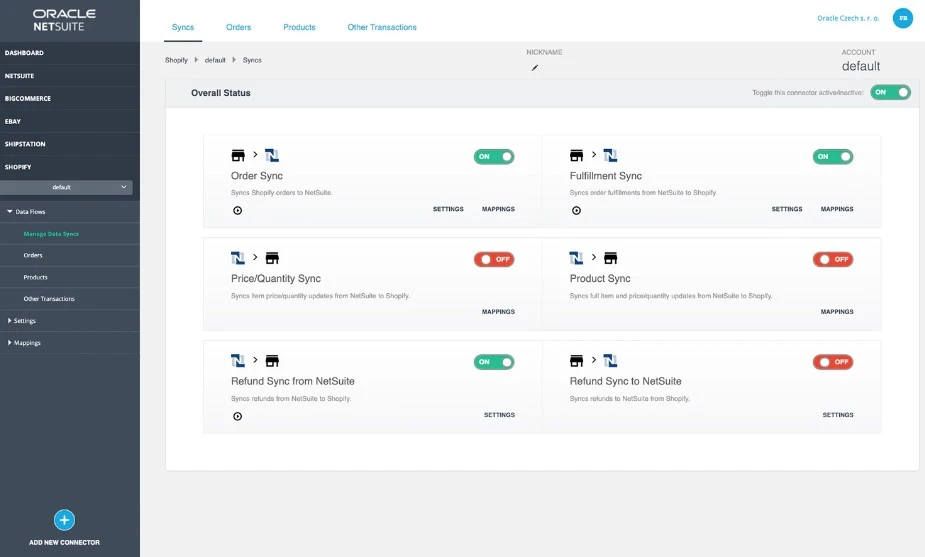Switch to the Products tab
The image size is (925, 557).
coord(299,27)
